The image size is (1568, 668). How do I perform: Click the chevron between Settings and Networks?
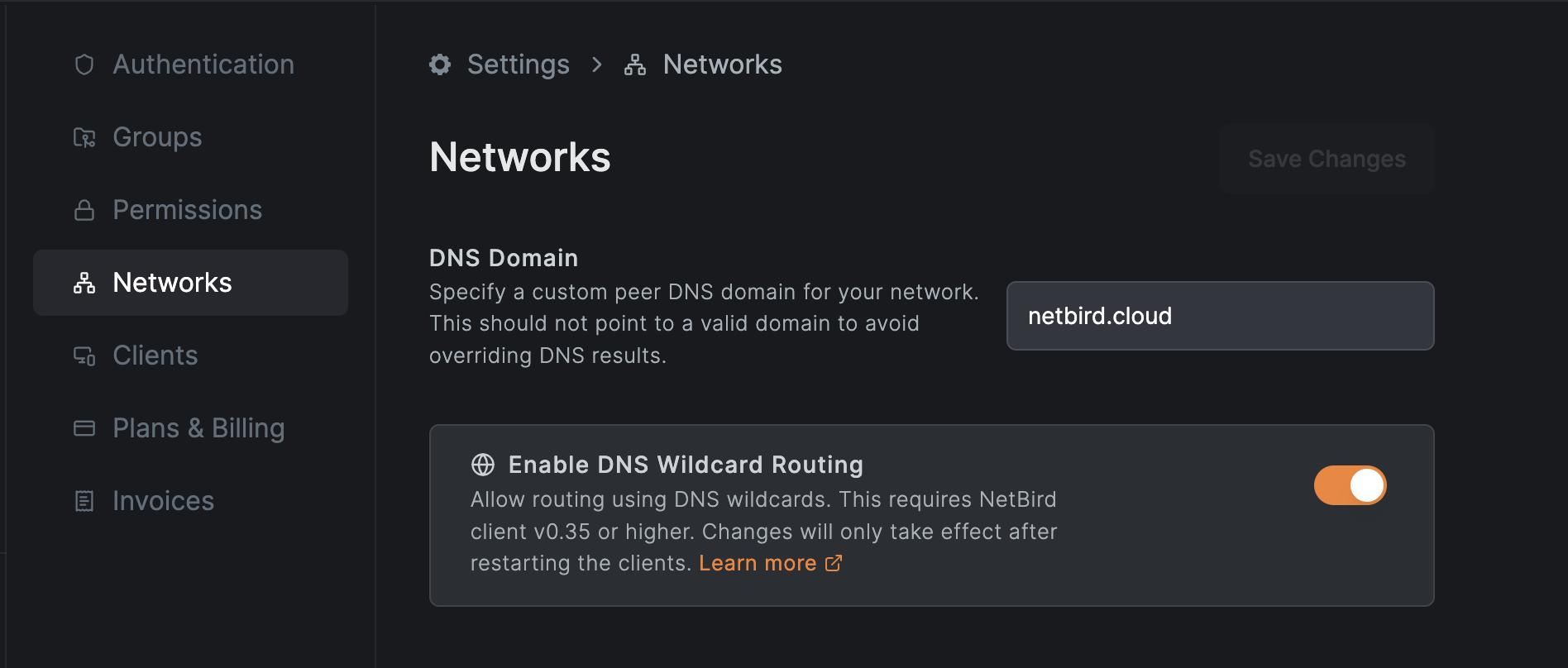tap(596, 64)
